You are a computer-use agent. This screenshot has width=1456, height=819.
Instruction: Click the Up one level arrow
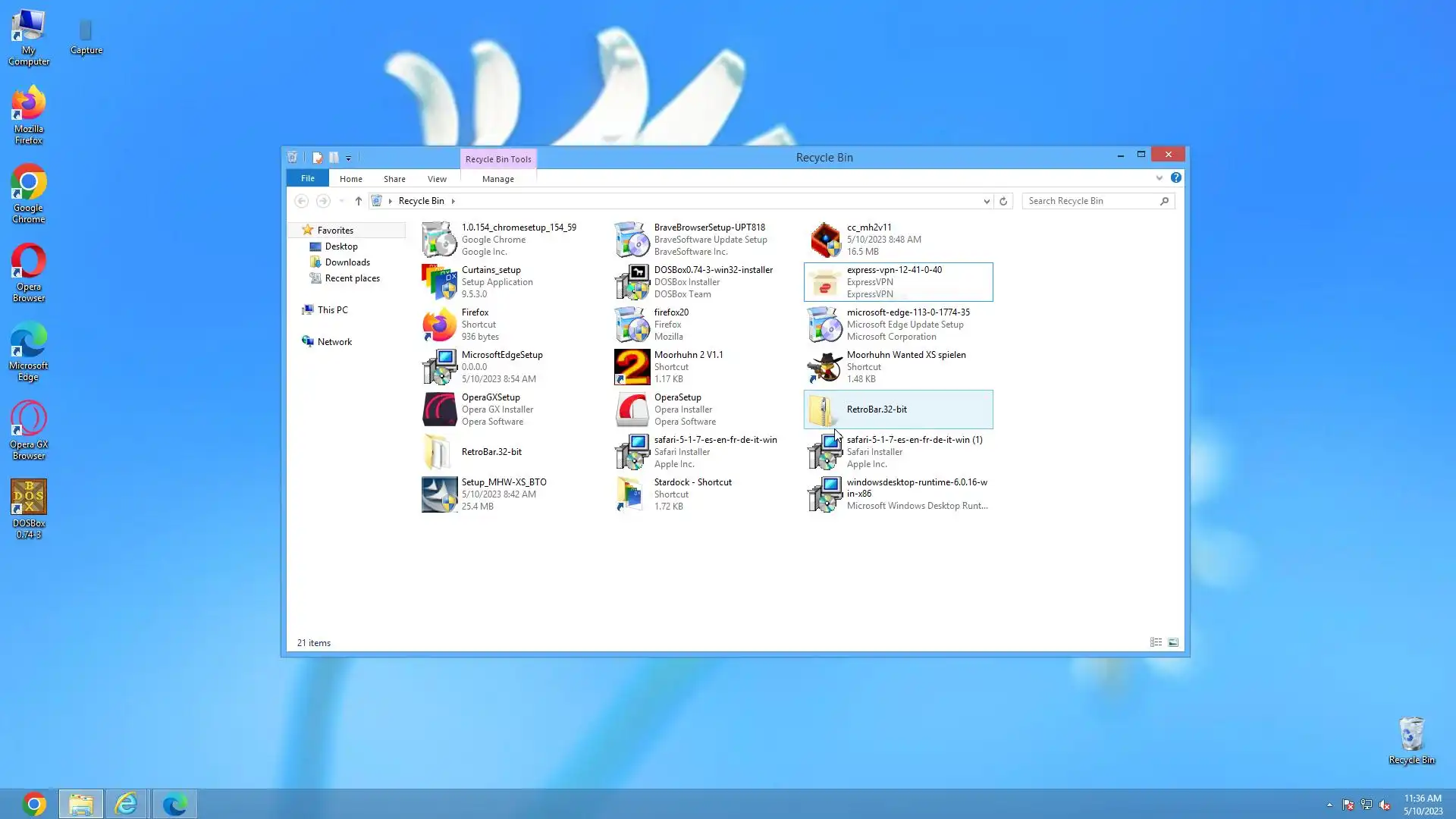[359, 201]
